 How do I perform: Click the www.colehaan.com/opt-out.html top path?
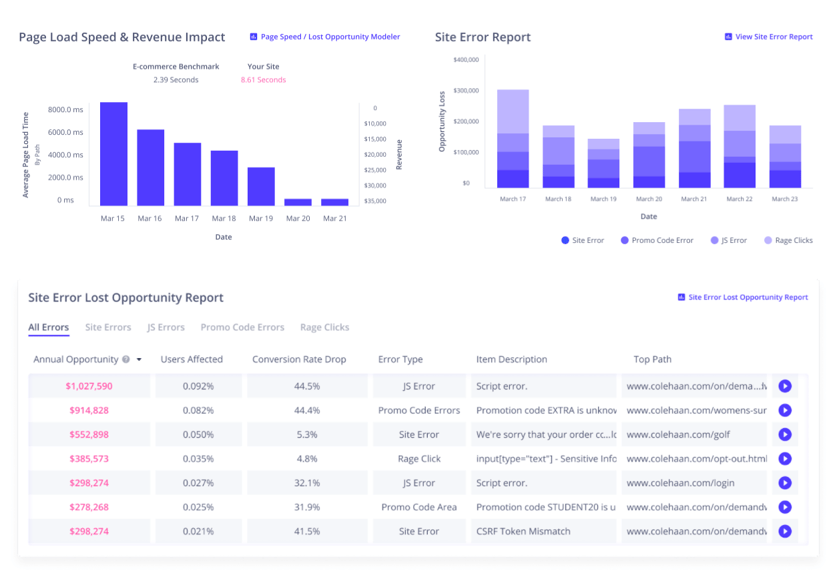coord(697,458)
